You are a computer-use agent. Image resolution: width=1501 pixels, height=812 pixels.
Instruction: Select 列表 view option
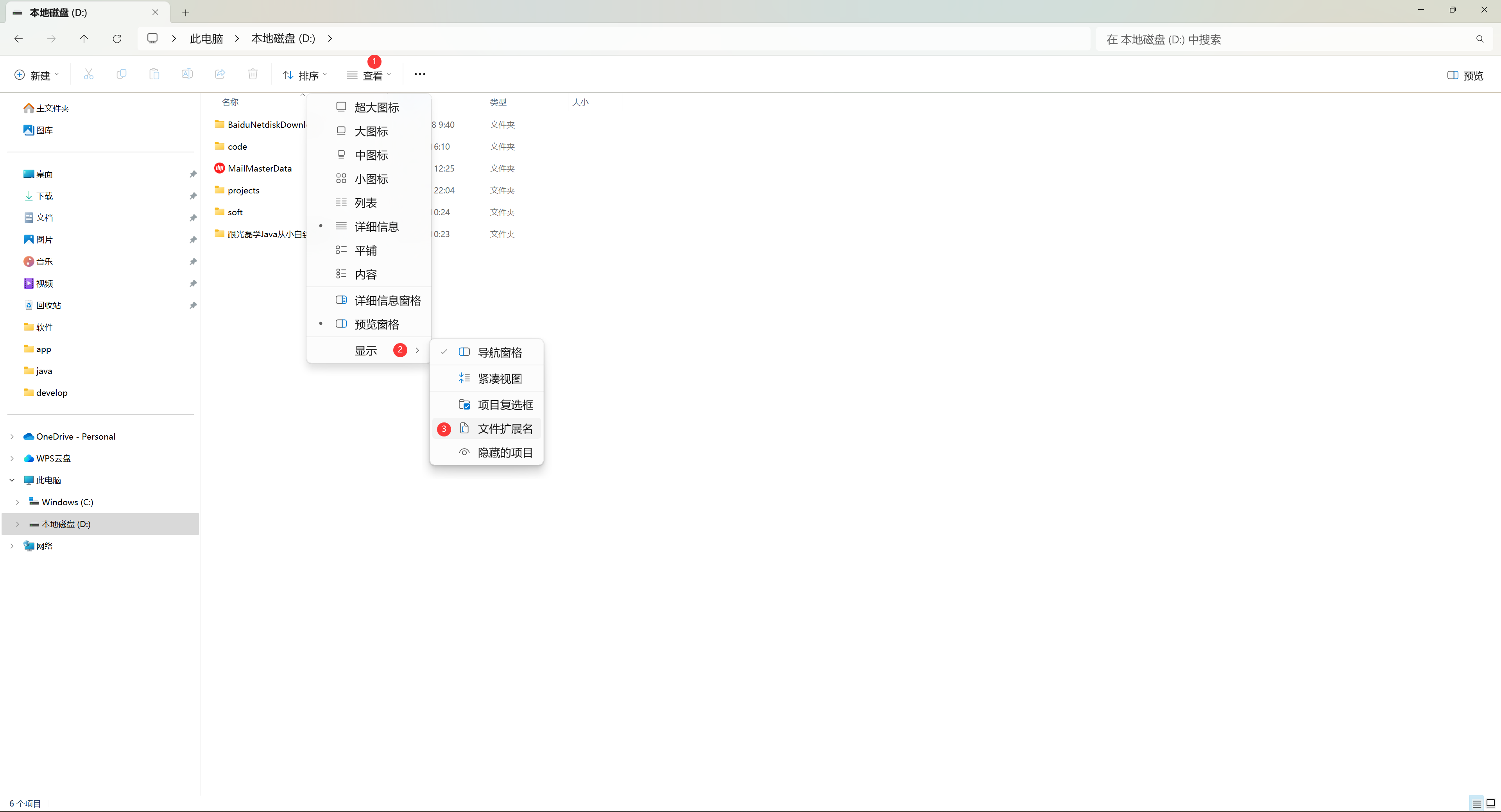pyautogui.click(x=369, y=203)
